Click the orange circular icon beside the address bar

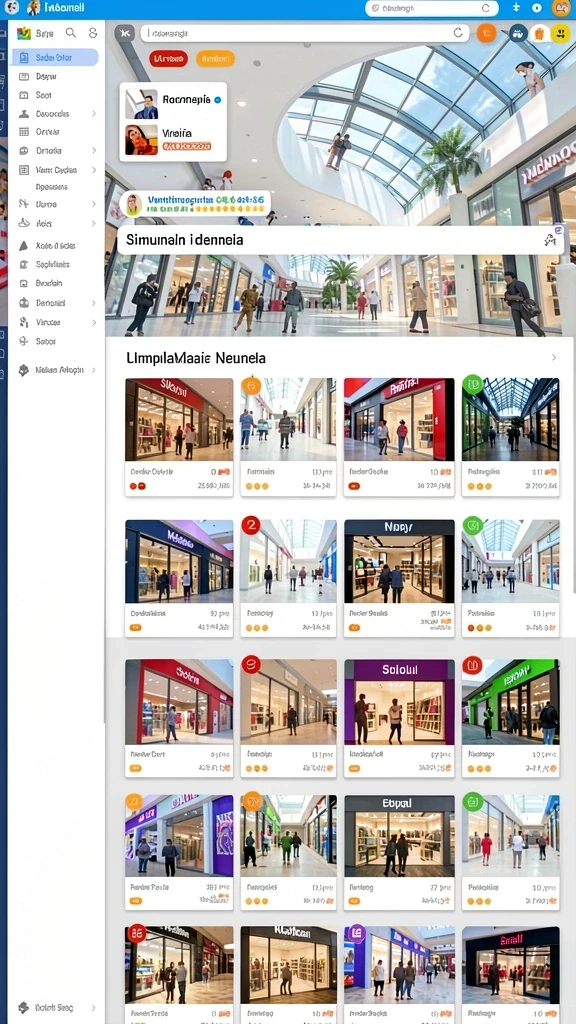[486, 33]
